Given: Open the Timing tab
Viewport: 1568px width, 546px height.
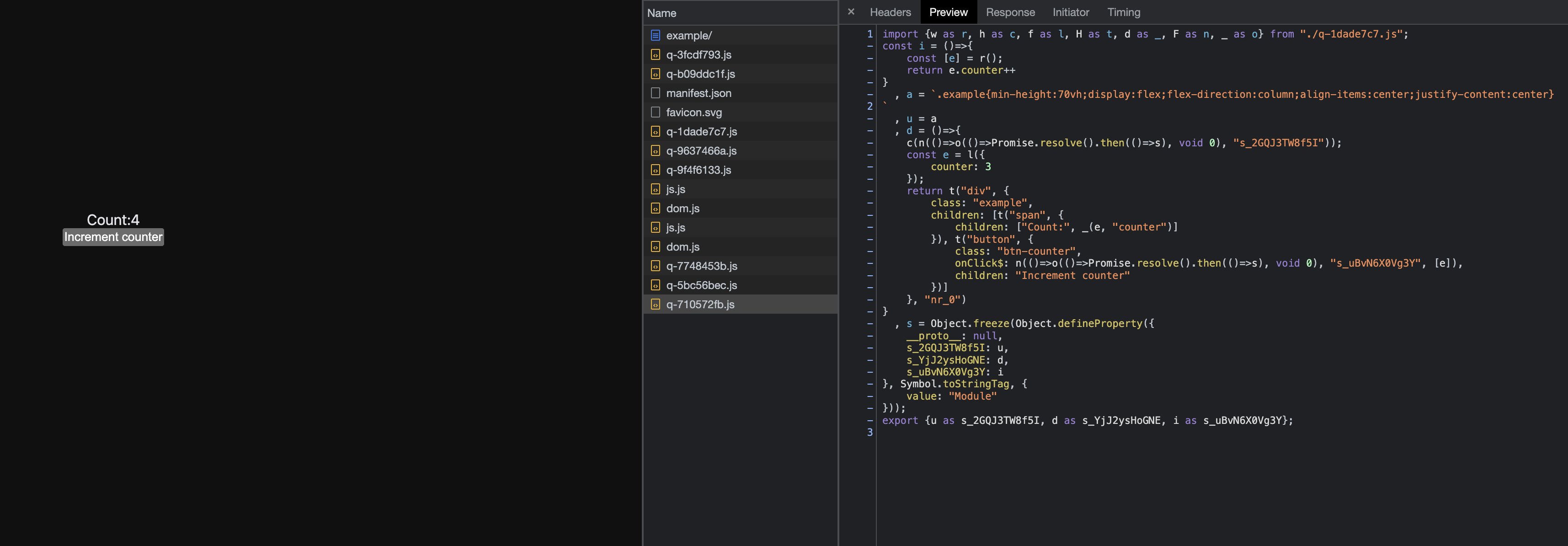Looking at the screenshot, I should [1123, 12].
